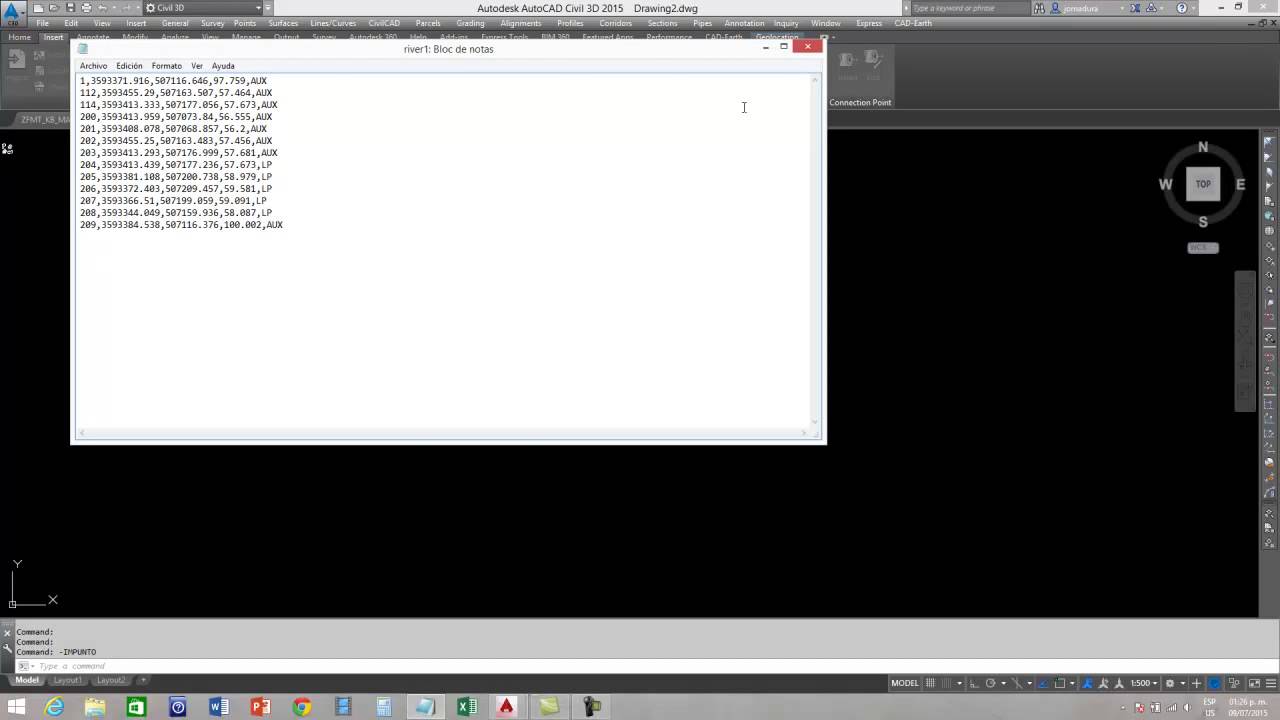Image resolution: width=1280 pixels, height=720 pixels.
Task: Click the Help question mark icon
Action: click(x=1183, y=8)
